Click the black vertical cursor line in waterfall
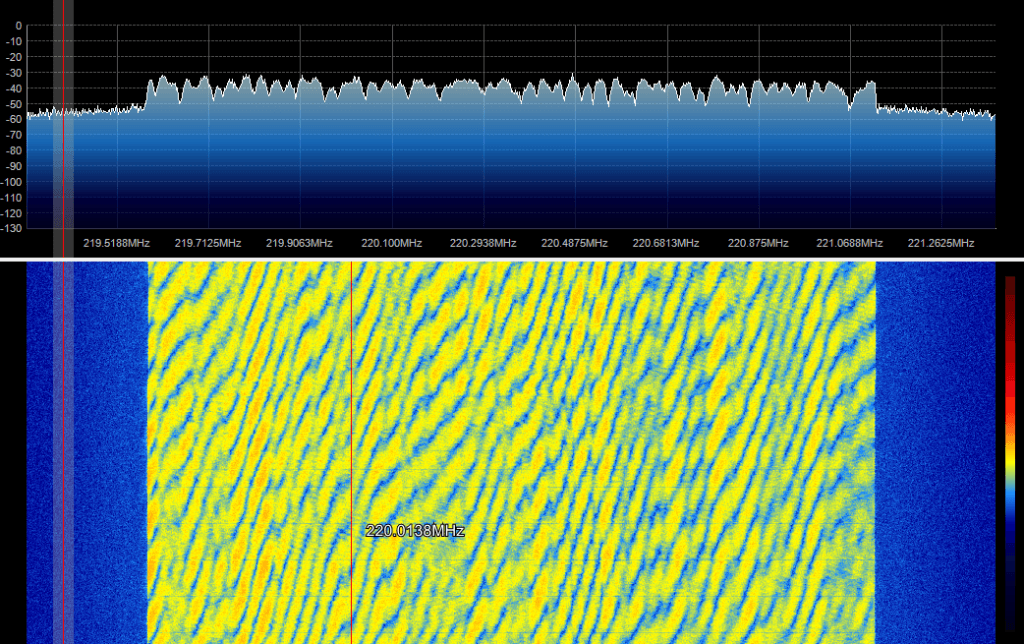The height and width of the screenshot is (644, 1024). pos(352,400)
